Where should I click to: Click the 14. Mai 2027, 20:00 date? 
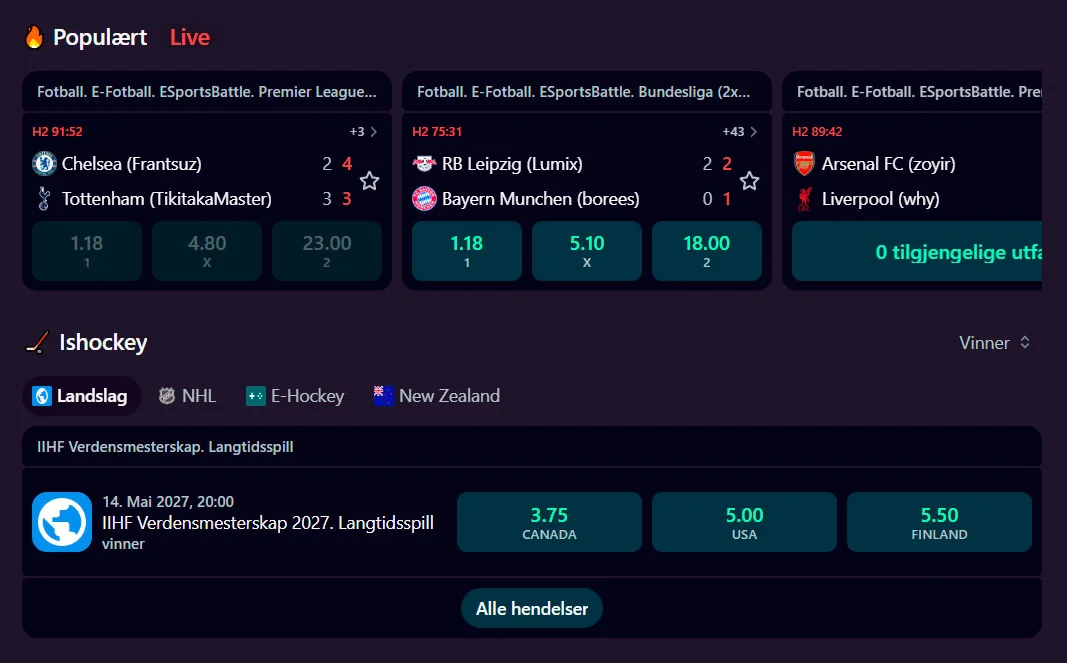[x=168, y=502]
